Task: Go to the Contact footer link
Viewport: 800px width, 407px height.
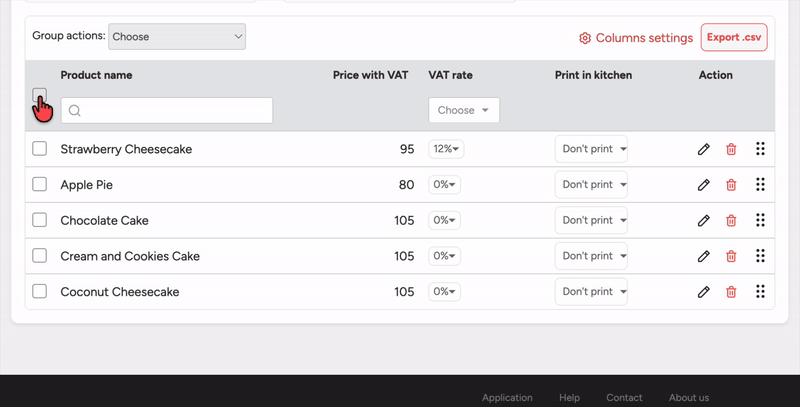Action: [x=624, y=397]
